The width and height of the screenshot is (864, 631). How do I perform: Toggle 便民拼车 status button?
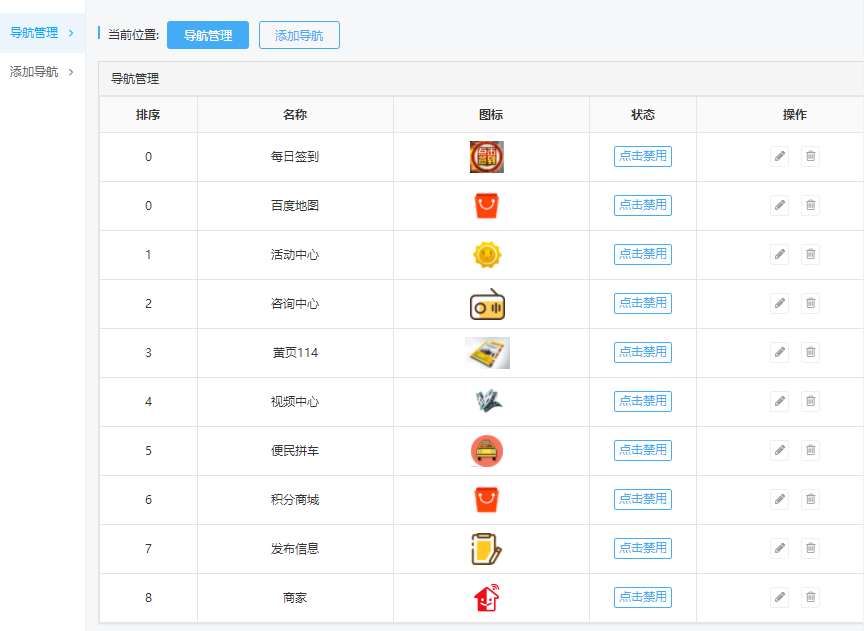click(x=642, y=451)
